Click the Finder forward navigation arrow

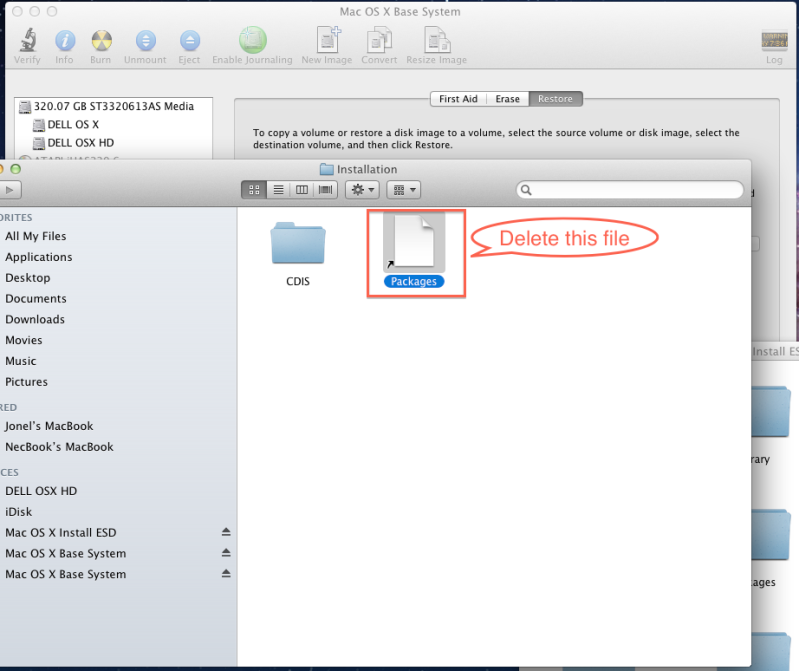10,190
